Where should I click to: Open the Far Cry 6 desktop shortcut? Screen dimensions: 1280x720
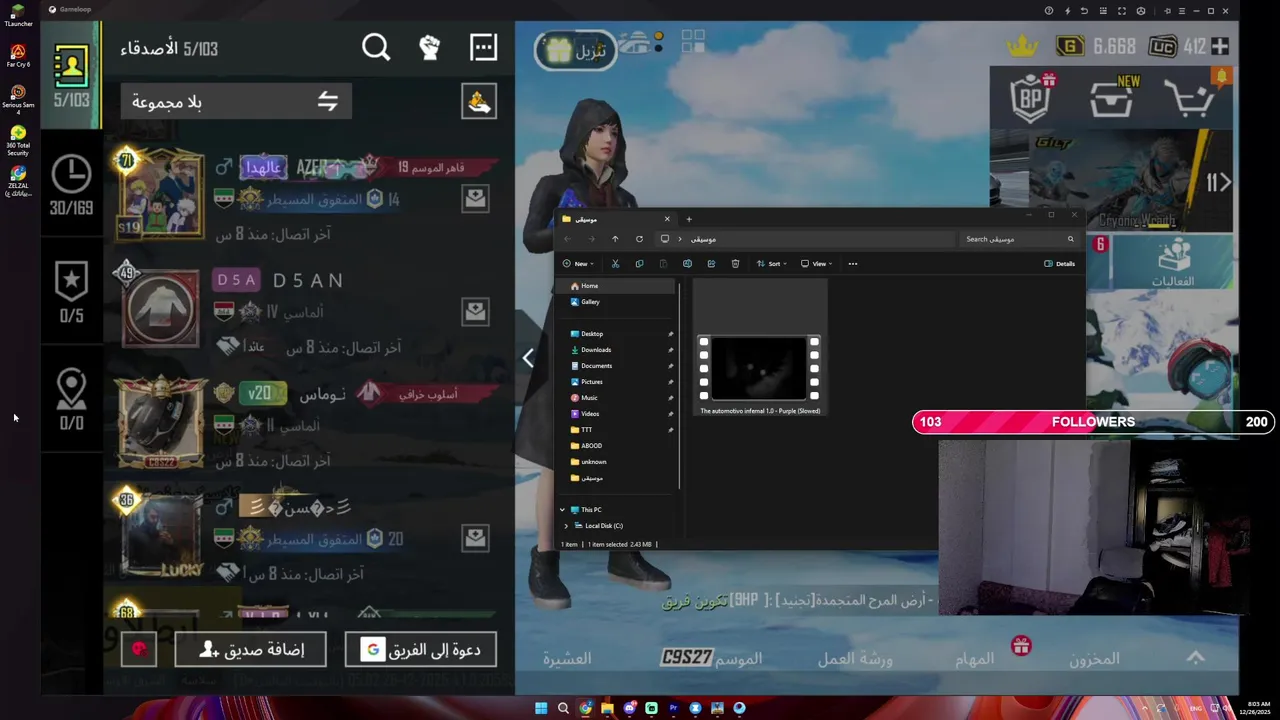click(18, 55)
